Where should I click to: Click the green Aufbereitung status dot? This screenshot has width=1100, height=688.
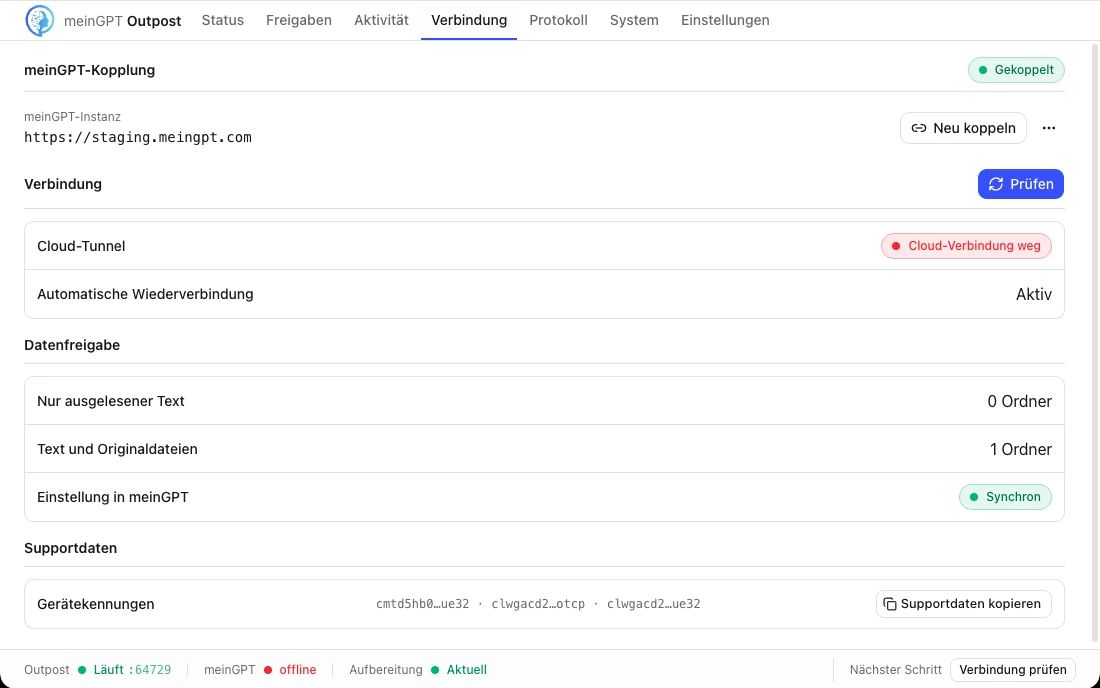click(435, 670)
